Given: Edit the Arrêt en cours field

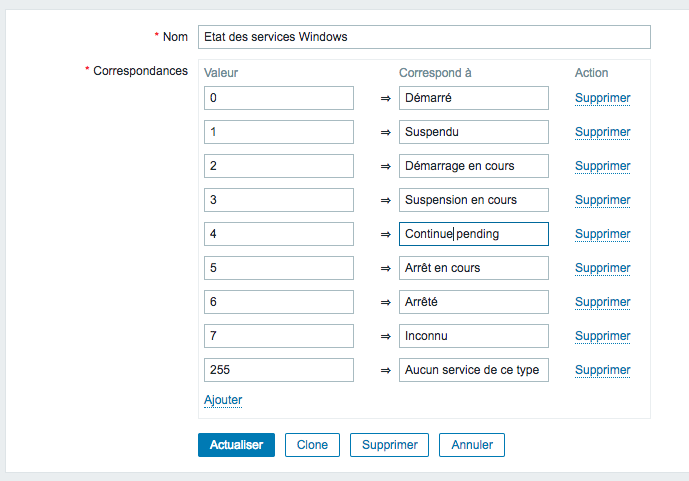Looking at the screenshot, I should click(474, 268).
